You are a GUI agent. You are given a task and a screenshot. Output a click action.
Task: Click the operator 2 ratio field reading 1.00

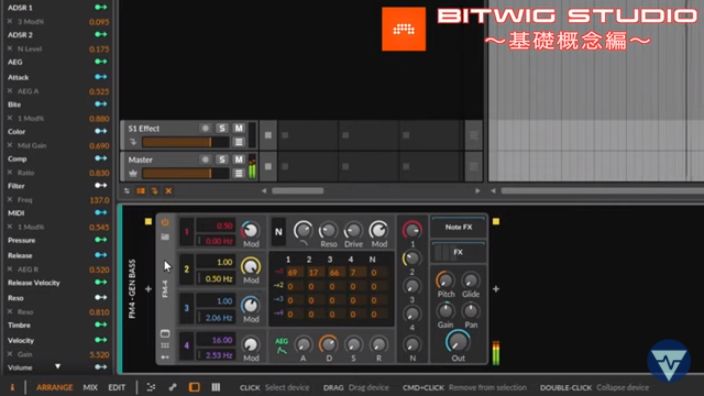tap(216, 262)
